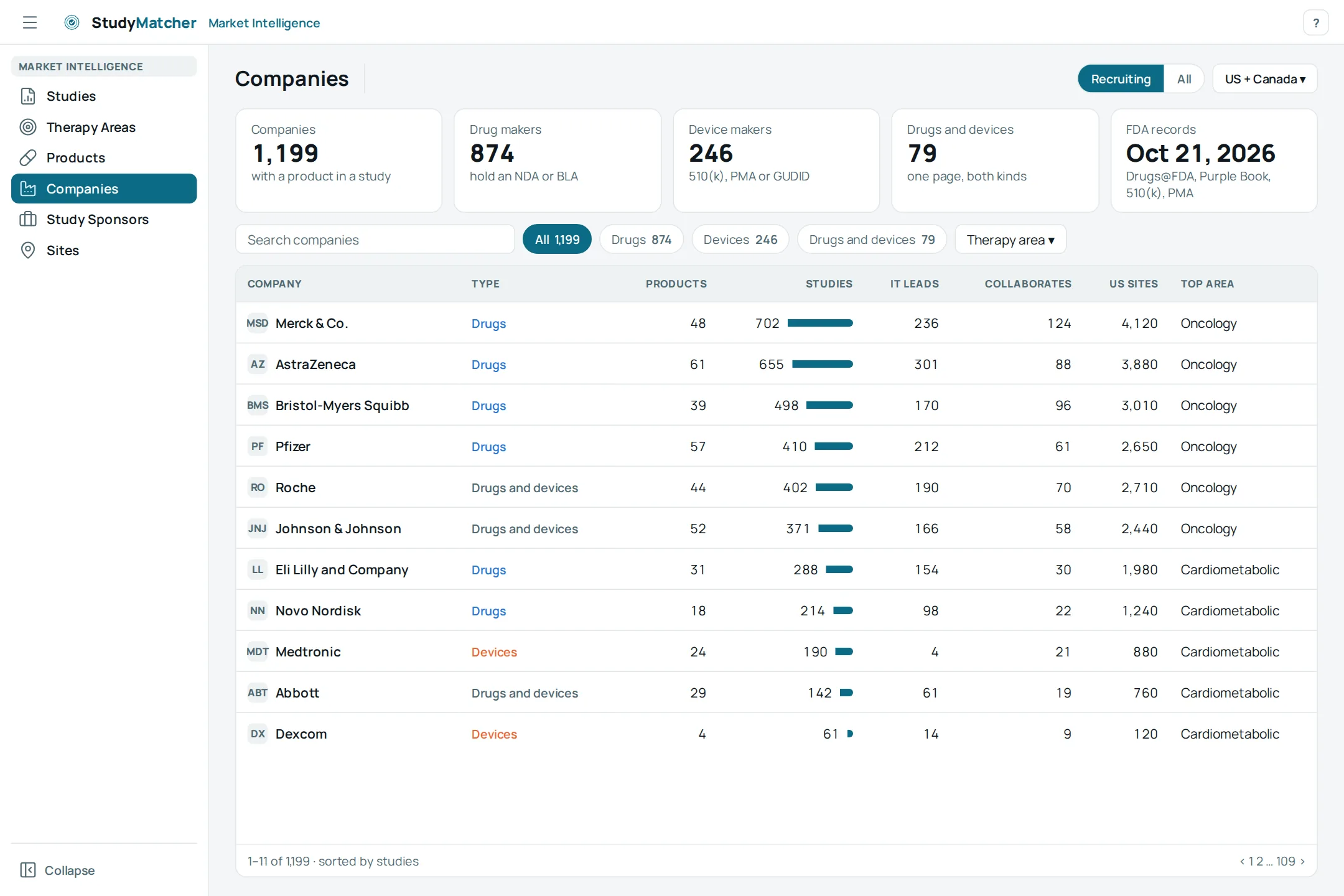This screenshot has height=896, width=1344.
Task: Open Merck & Co. company link
Action: (312, 323)
